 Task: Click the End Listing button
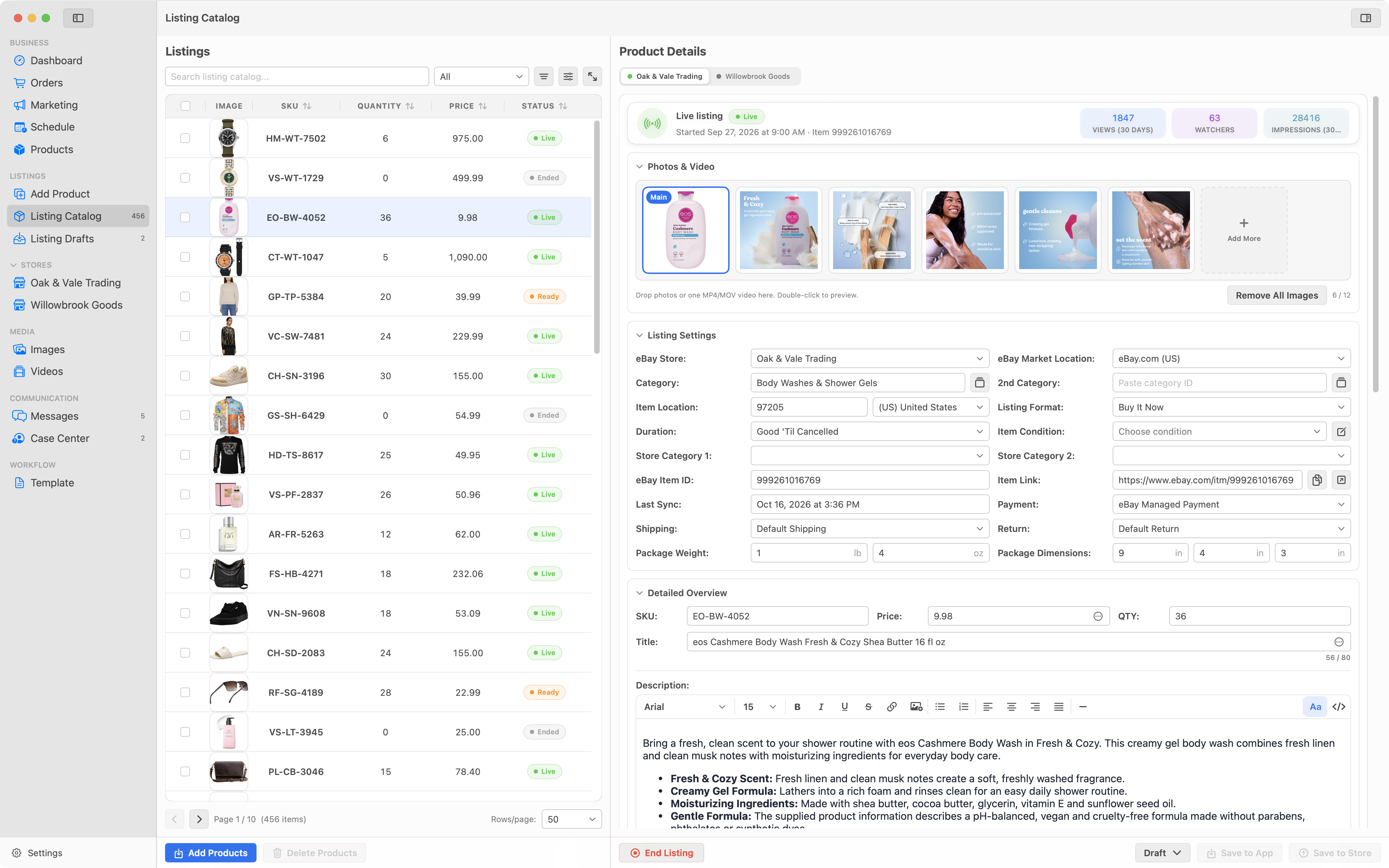(x=661, y=853)
